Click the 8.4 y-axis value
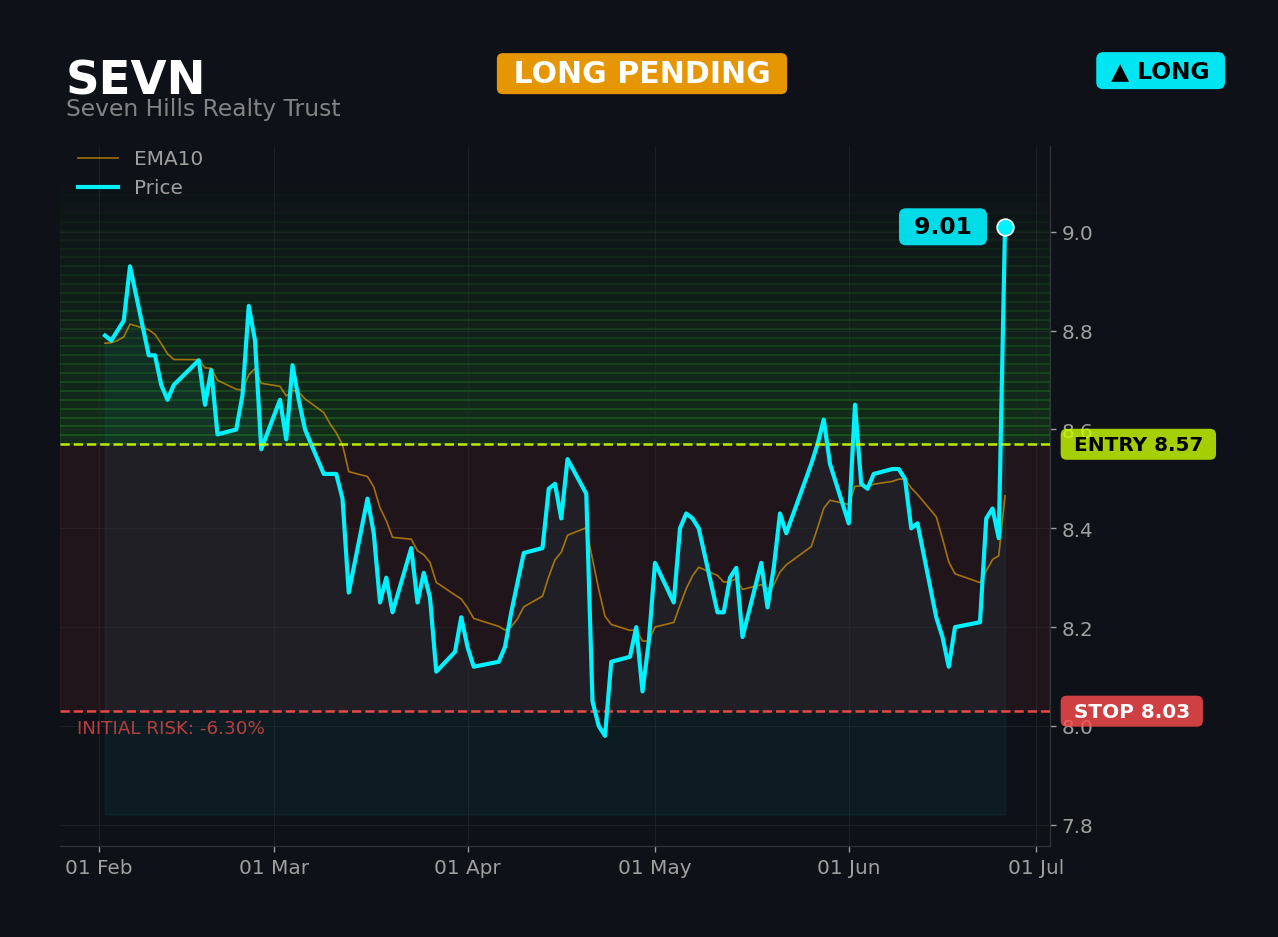 (x=1076, y=529)
